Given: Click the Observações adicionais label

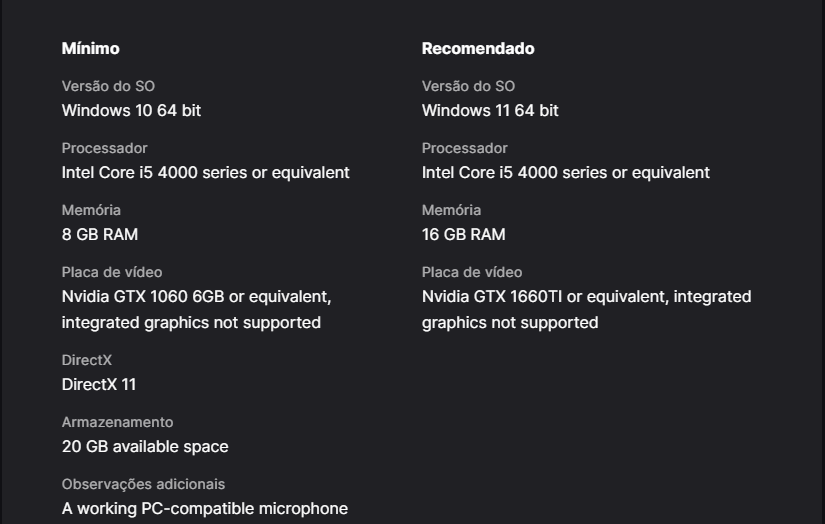Looking at the screenshot, I should coord(143,484).
